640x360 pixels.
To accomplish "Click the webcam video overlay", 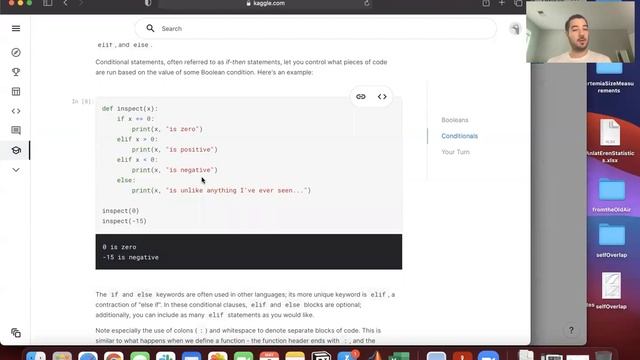I will 580,32.
